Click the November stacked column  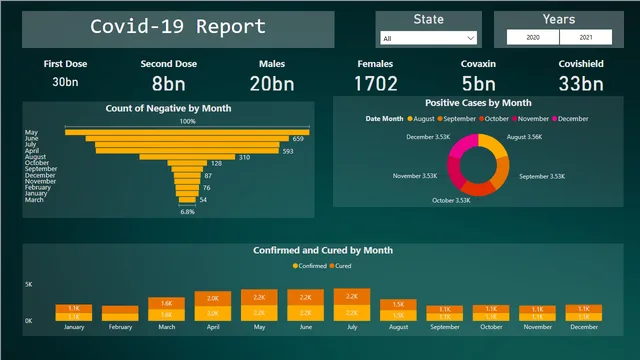(537, 313)
